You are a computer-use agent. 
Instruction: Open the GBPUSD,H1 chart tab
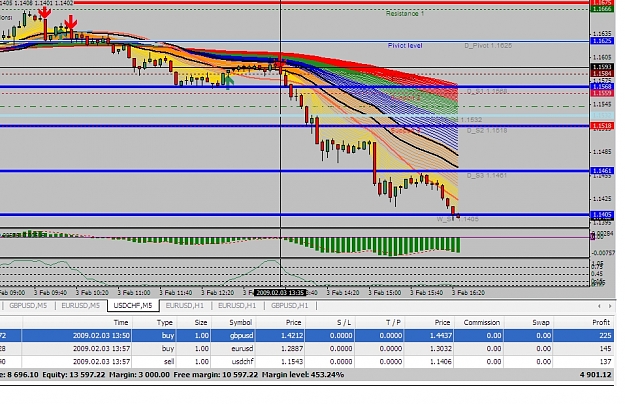[289, 306]
